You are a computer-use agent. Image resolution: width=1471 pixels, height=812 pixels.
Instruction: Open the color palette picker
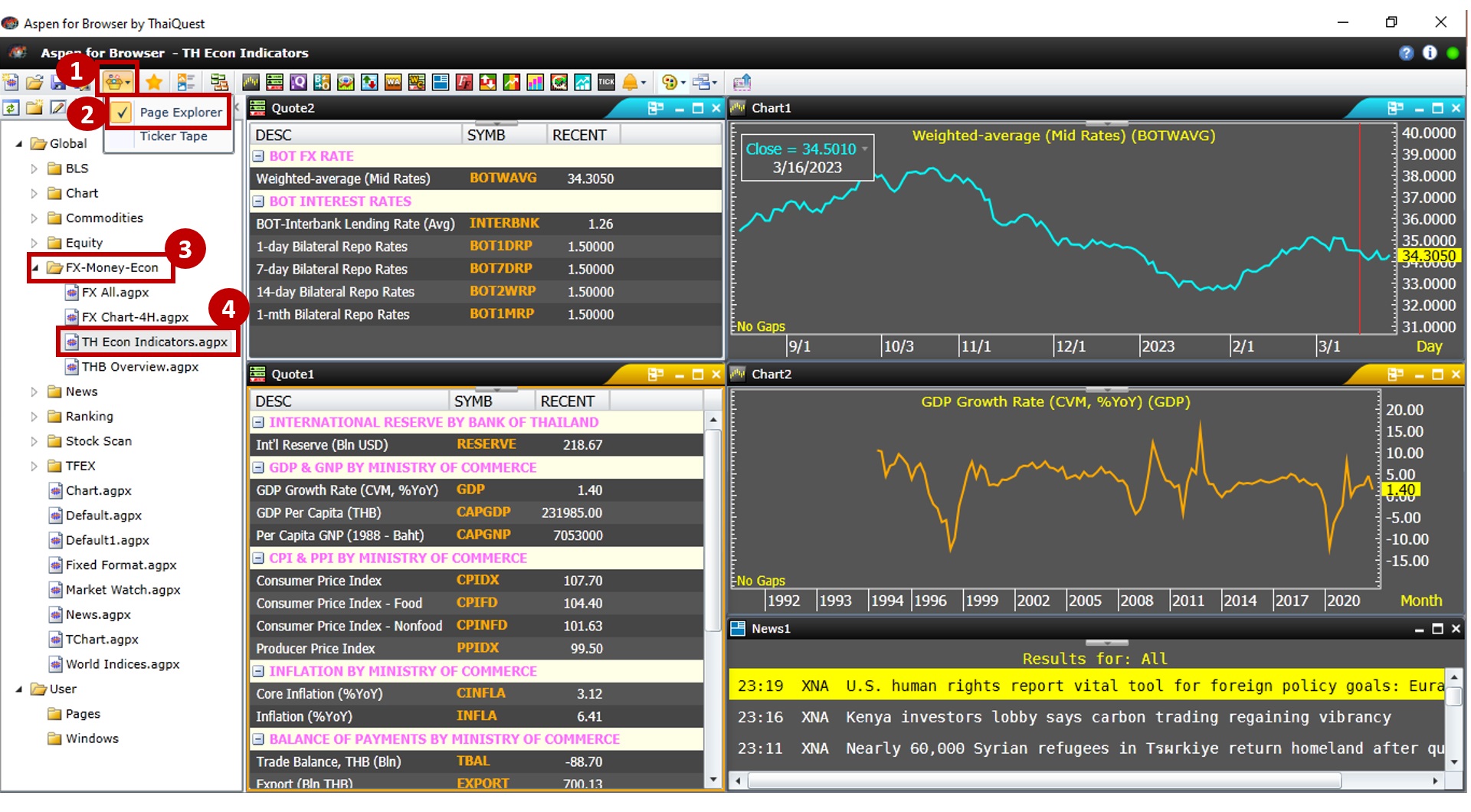click(670, 82)
